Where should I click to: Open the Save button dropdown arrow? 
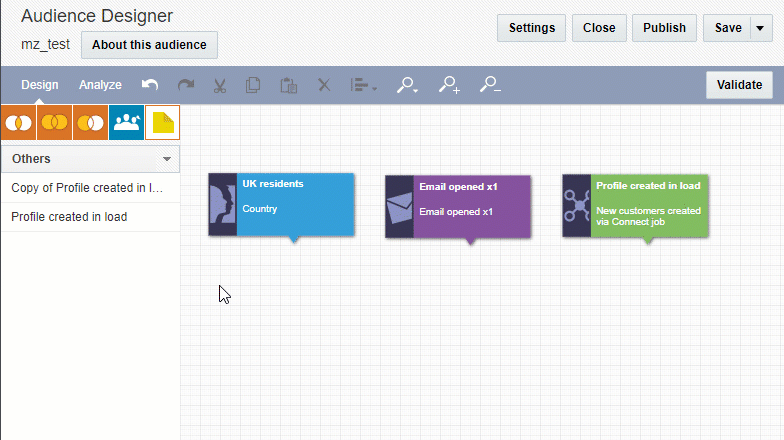(760, 28)
